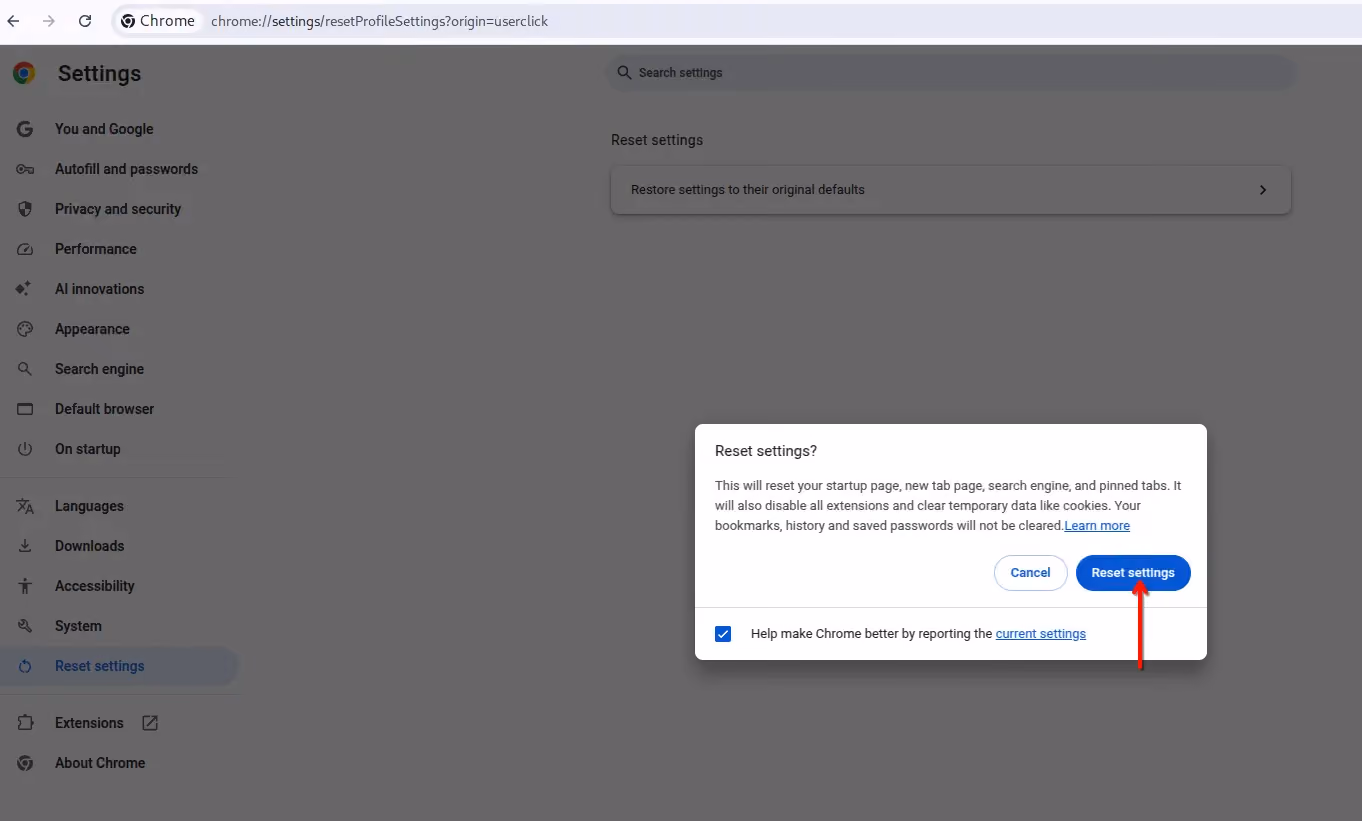Click the Search engine magnifier icon
Viewport: 1362px width, 821px height.
(x=25, y=369)
